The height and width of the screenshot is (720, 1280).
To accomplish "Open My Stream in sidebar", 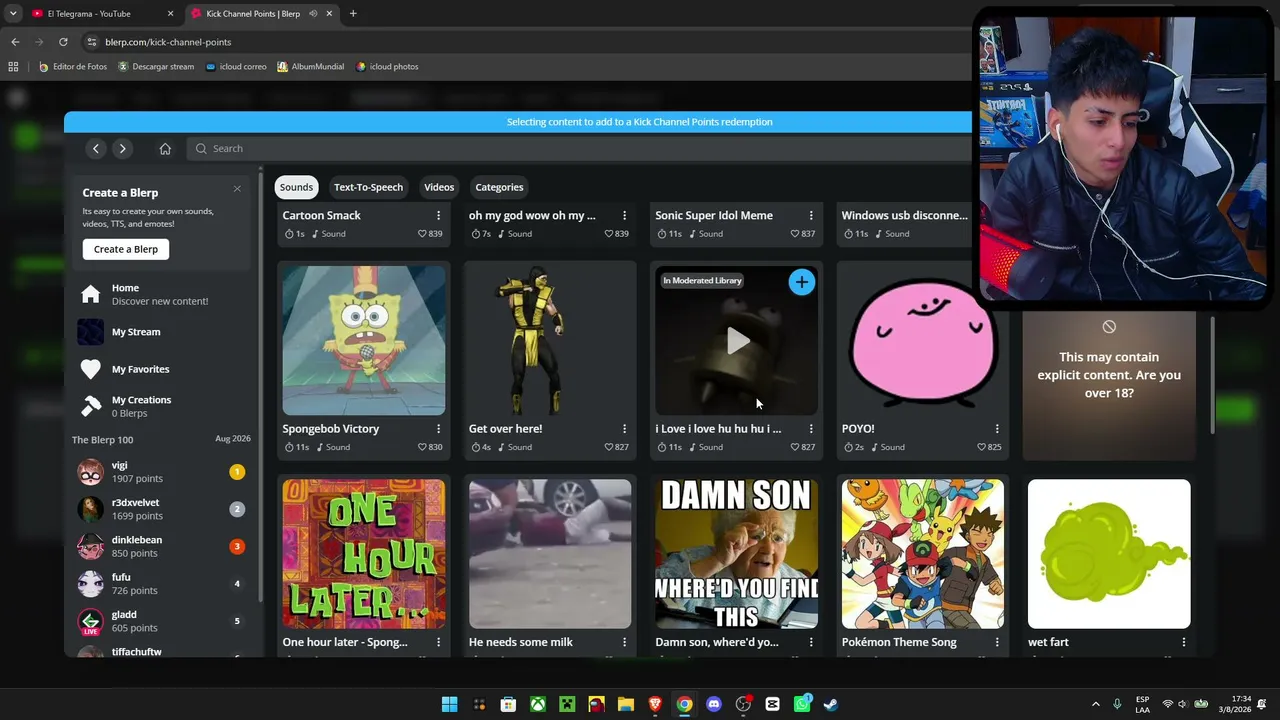I will 160,332.
